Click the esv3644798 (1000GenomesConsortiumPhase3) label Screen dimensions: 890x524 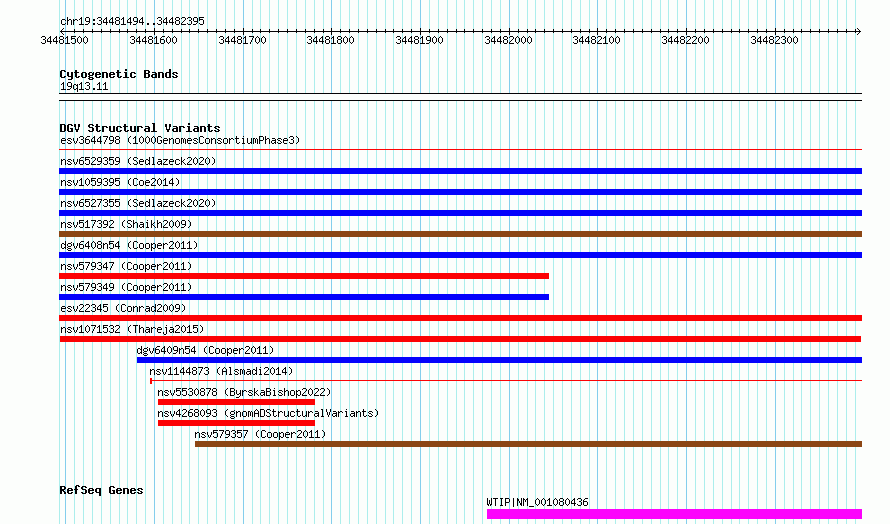(x=180, y=140)
